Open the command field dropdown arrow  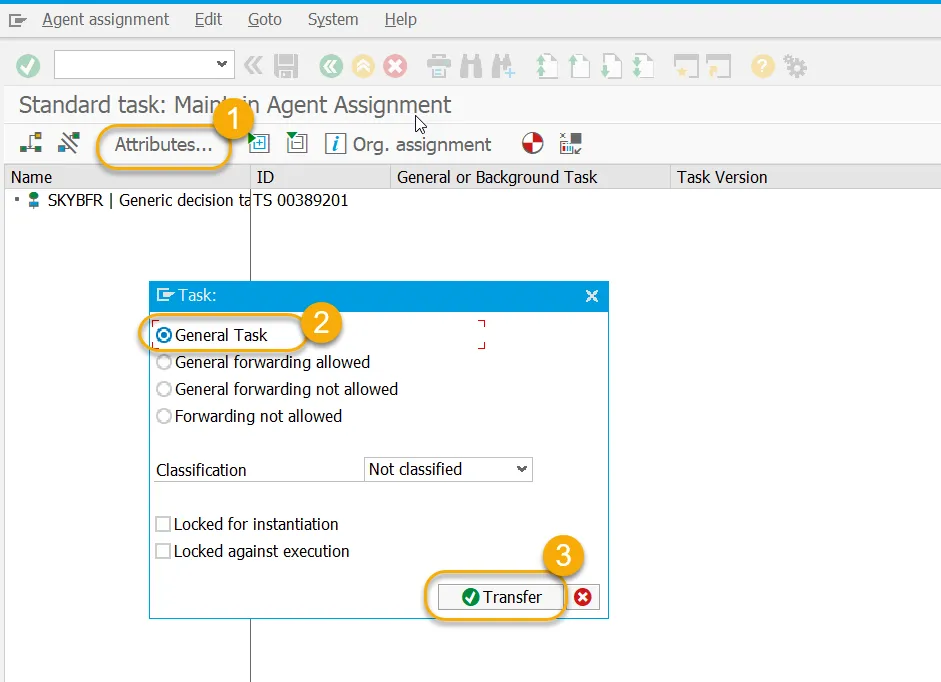[221, 64]
